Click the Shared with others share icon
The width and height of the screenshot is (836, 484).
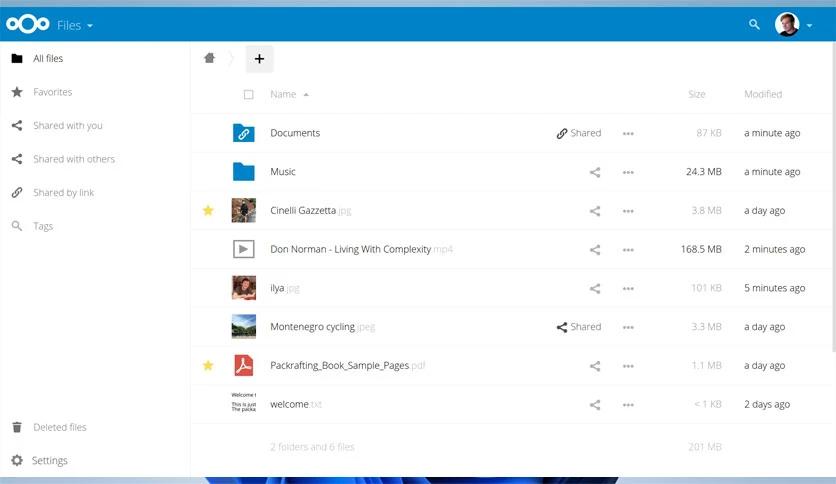[17, 159]
